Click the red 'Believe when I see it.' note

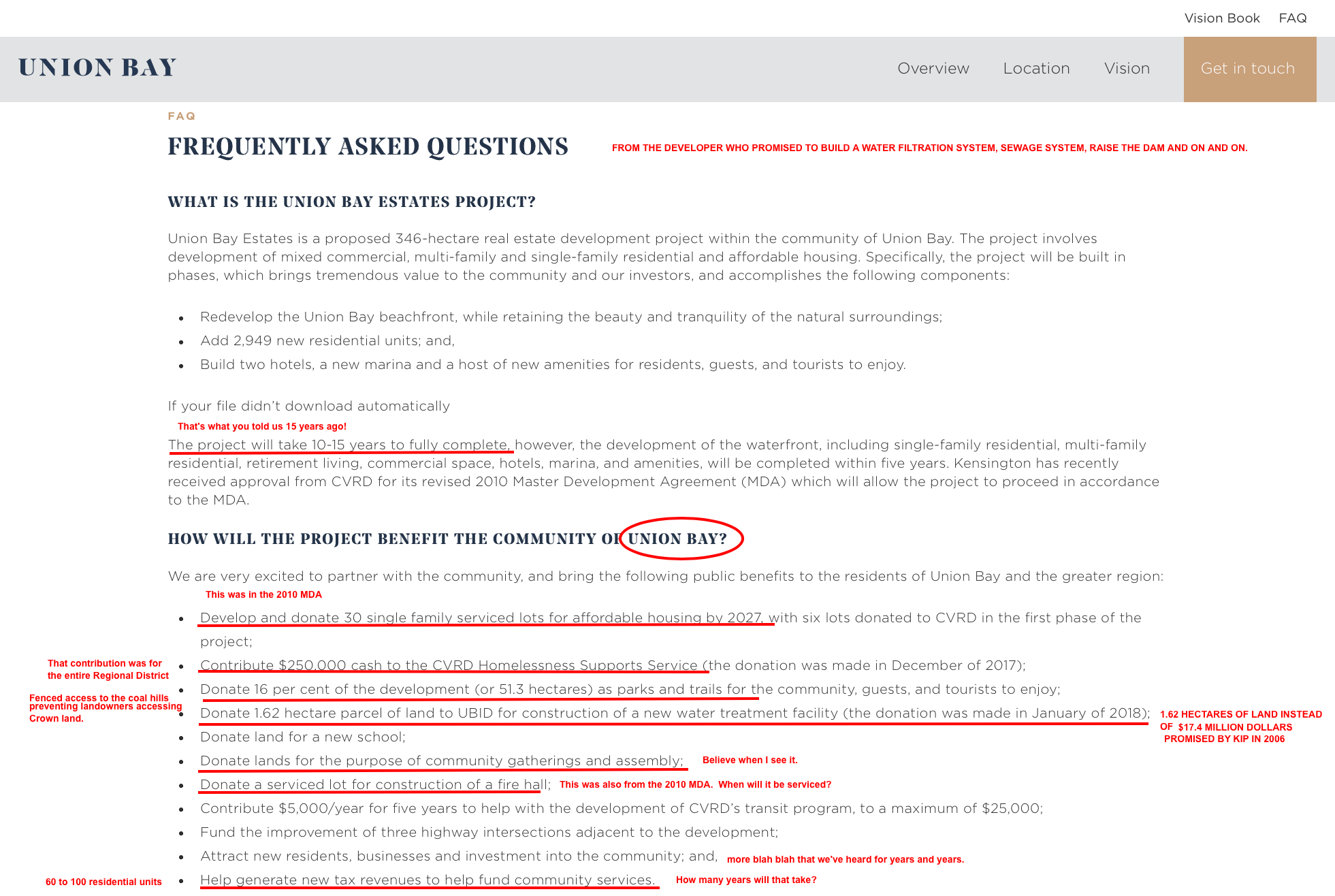click(750, 761)
